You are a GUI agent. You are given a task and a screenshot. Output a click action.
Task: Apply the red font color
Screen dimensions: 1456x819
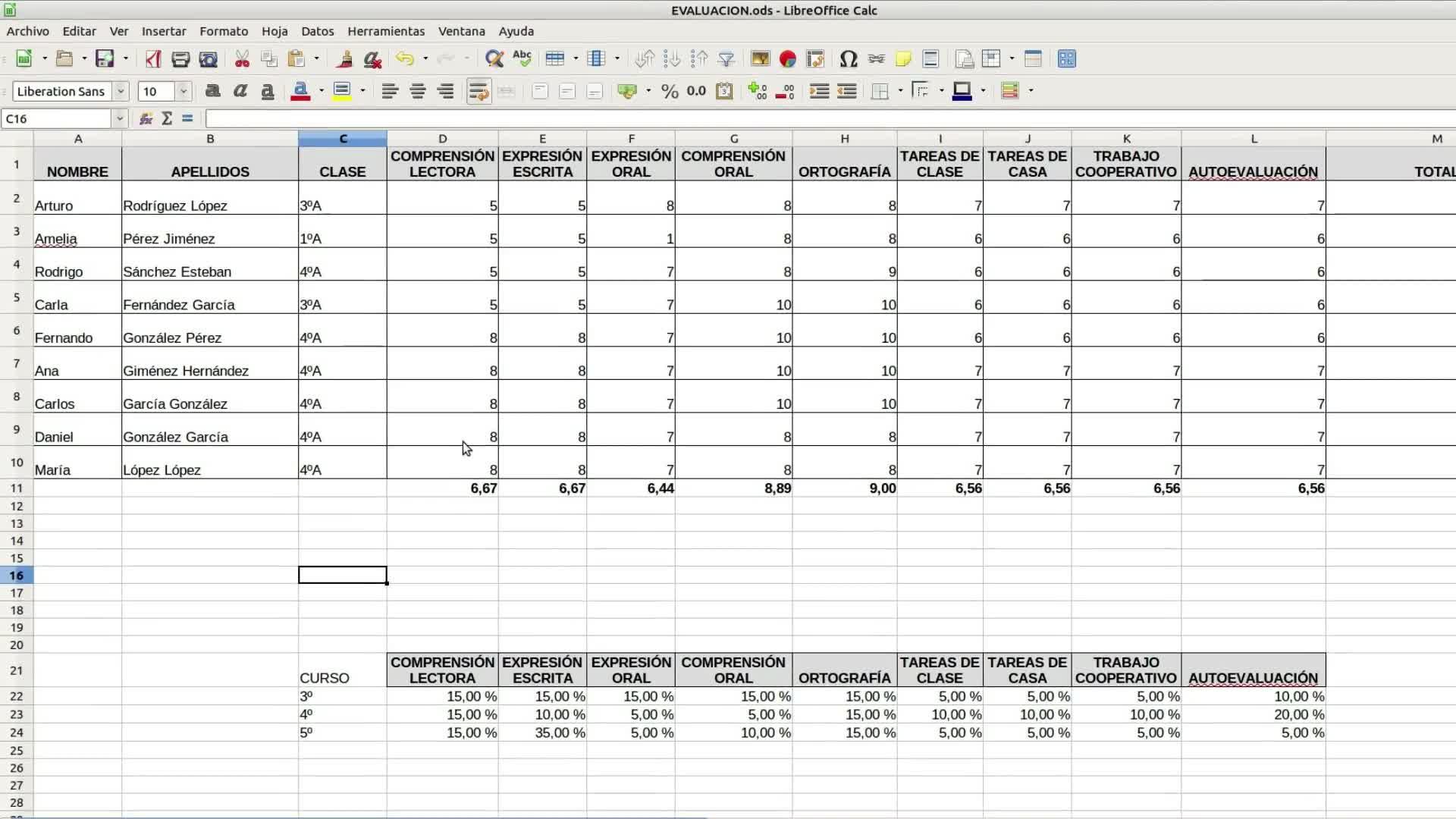coord(301,92)
